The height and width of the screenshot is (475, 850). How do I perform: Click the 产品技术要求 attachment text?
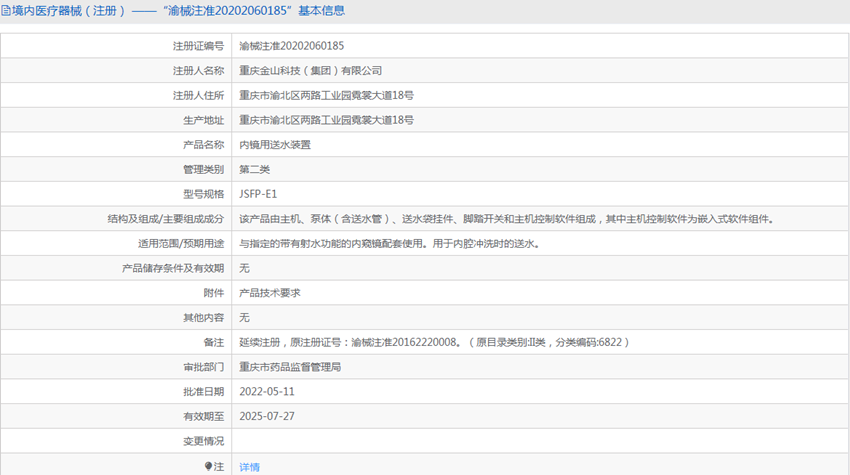click(270, 293)
